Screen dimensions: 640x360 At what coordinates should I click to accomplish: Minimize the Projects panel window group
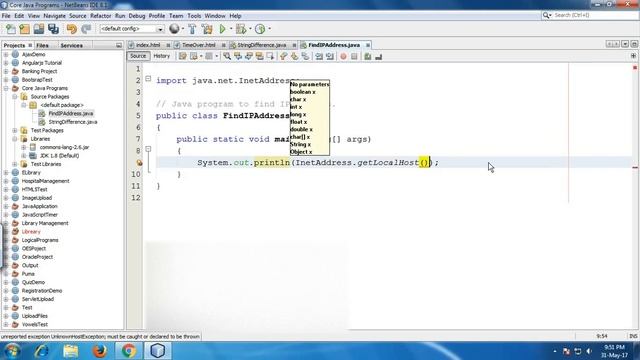click(119, 45)
